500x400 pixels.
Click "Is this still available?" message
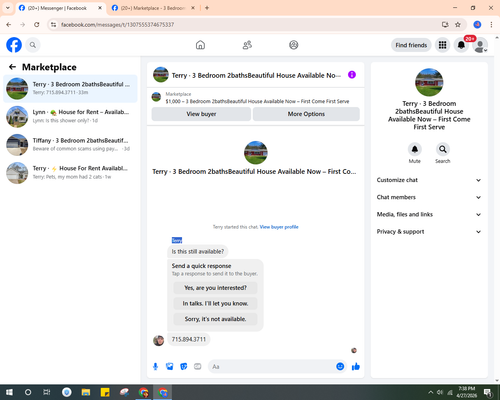click(198, 251)
